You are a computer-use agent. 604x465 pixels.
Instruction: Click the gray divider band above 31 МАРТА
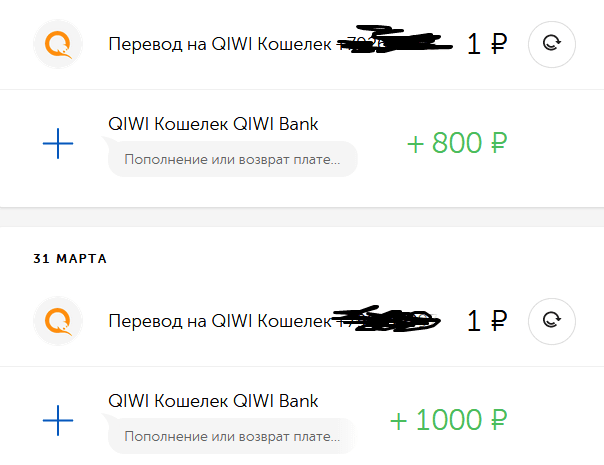(302, 218)
